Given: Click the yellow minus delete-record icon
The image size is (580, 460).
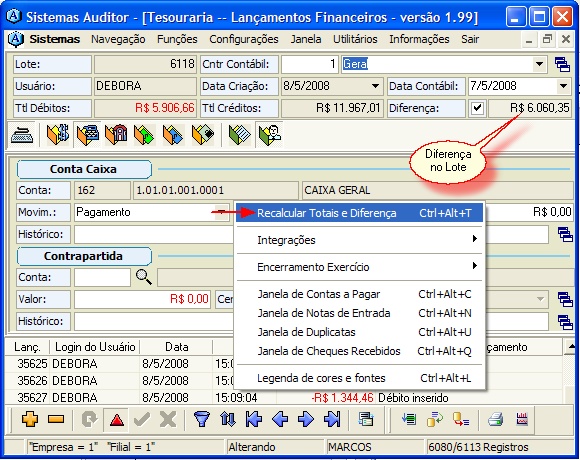Looking at the screenshot, I should point(56,419).
